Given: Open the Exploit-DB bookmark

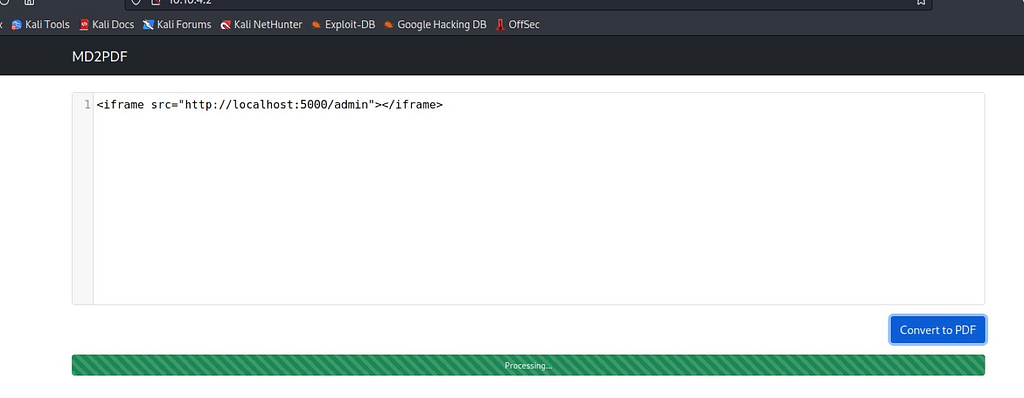Looking at the screenshot, I should [x=343, y=25].
